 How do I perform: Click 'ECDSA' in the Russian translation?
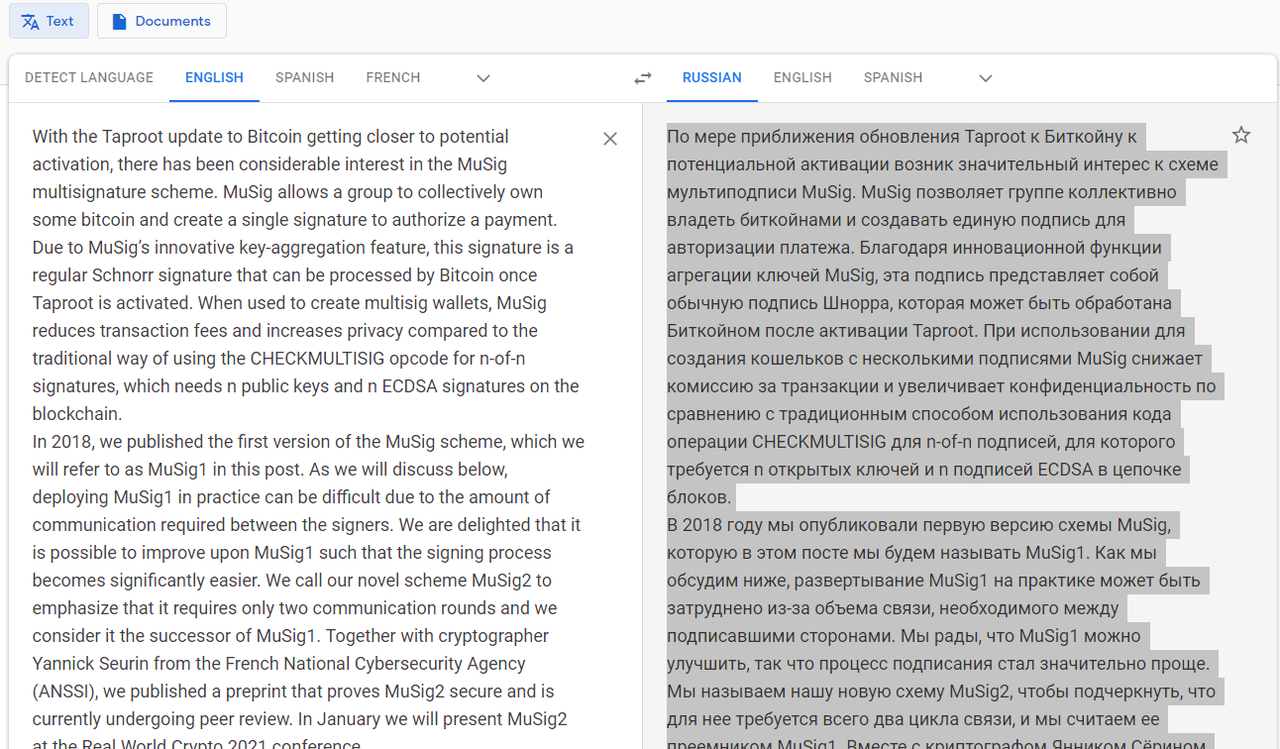tap(1066, 469)
